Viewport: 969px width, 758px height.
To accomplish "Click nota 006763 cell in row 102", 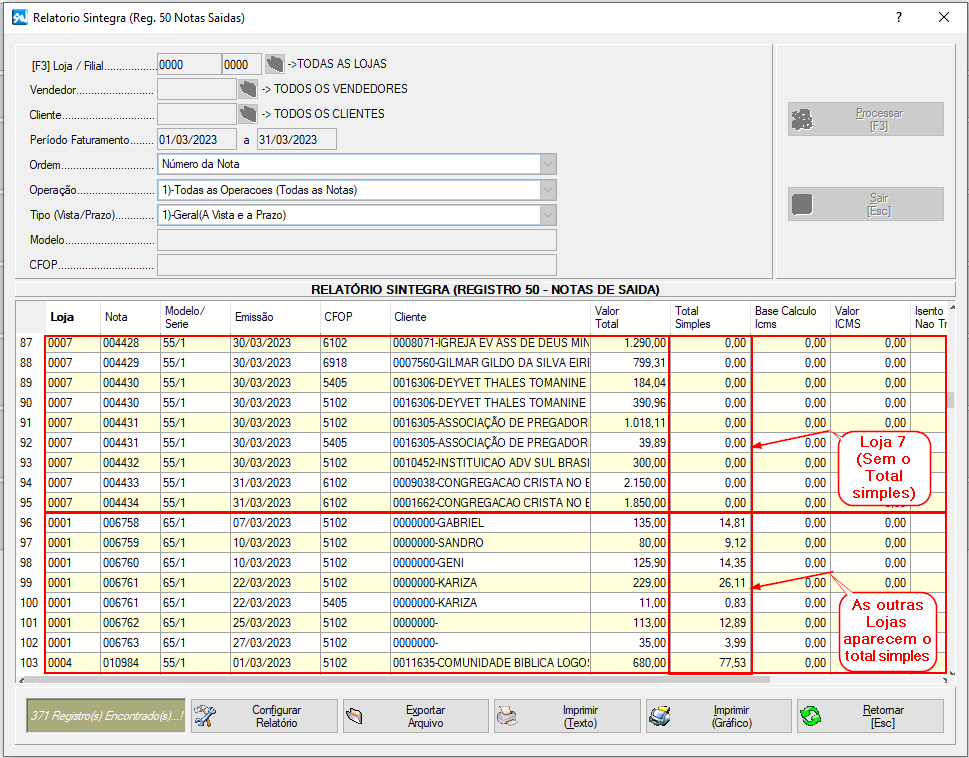I will (130, 643).
